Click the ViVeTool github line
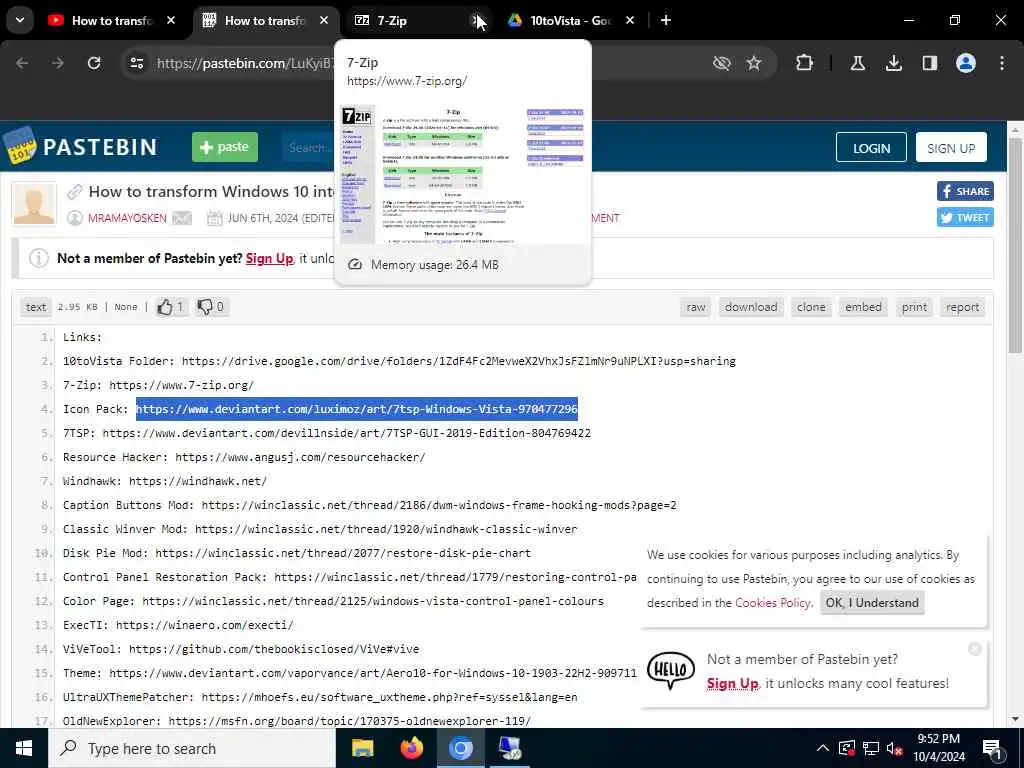 [241, 649]
